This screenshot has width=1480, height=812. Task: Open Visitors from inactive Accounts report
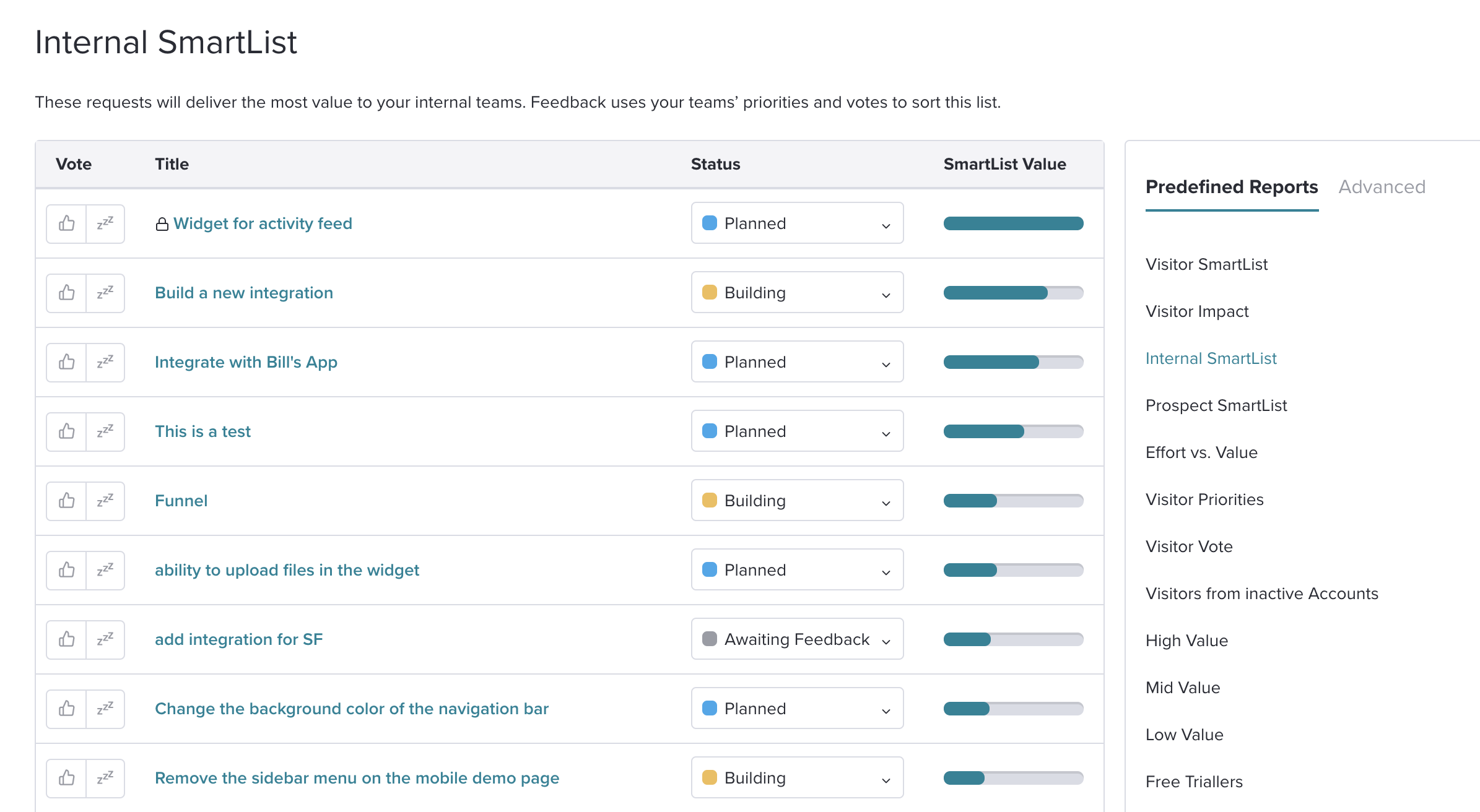coord(1262,594)
